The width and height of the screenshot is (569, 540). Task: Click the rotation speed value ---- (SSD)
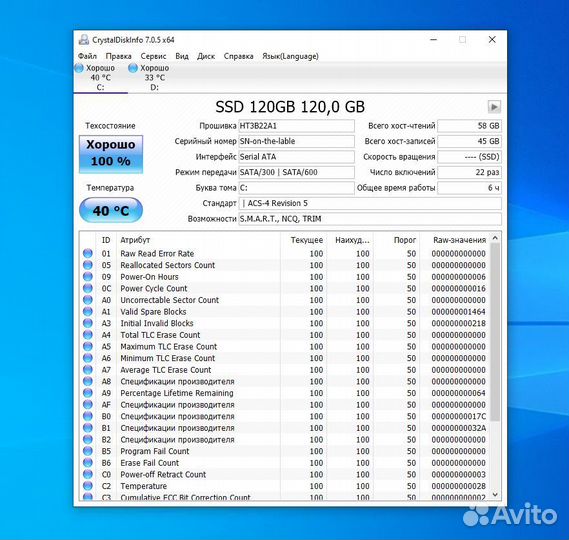470,157
